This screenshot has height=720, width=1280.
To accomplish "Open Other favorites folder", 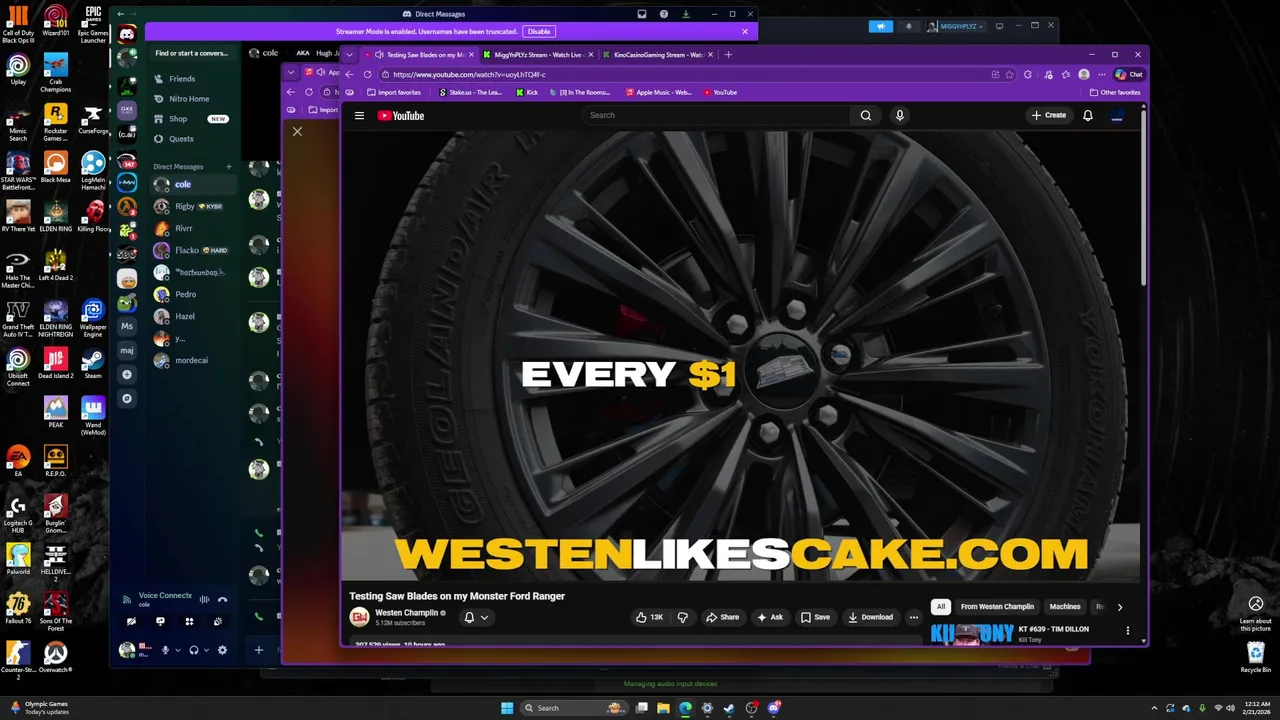I will [x=1115, y=92].
